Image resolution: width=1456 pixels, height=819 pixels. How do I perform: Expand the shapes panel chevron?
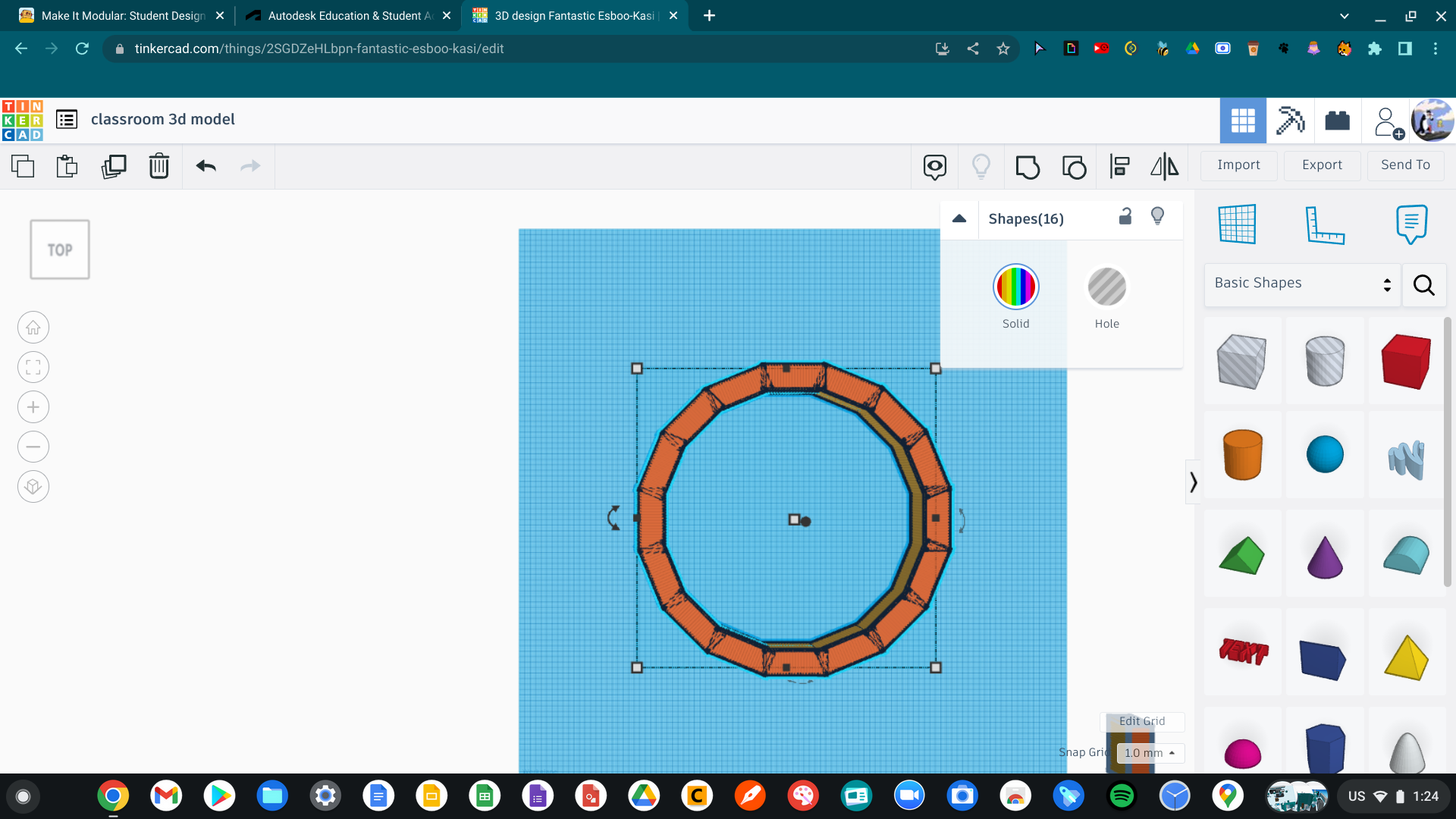coord(1193,483)
